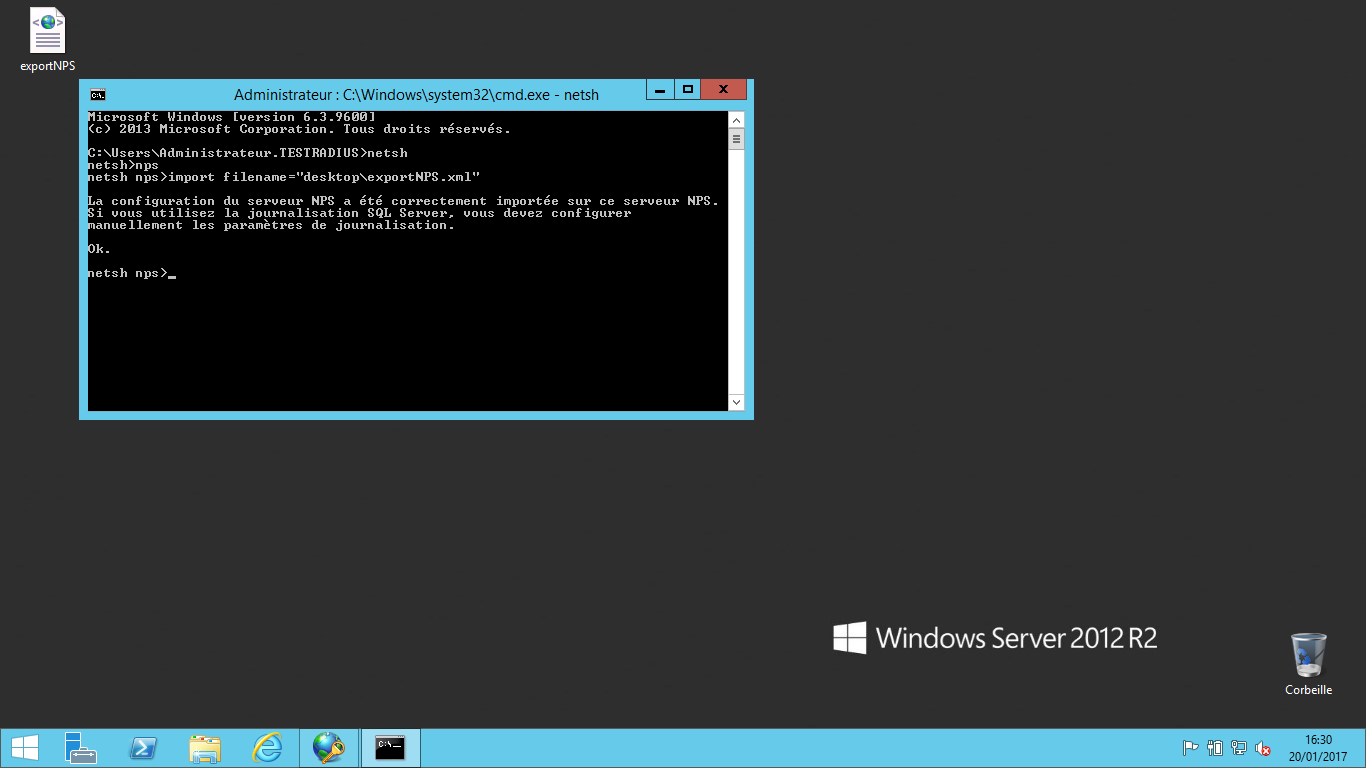
Task: Open the battery power tray icon
Action: pos(1215,748)
